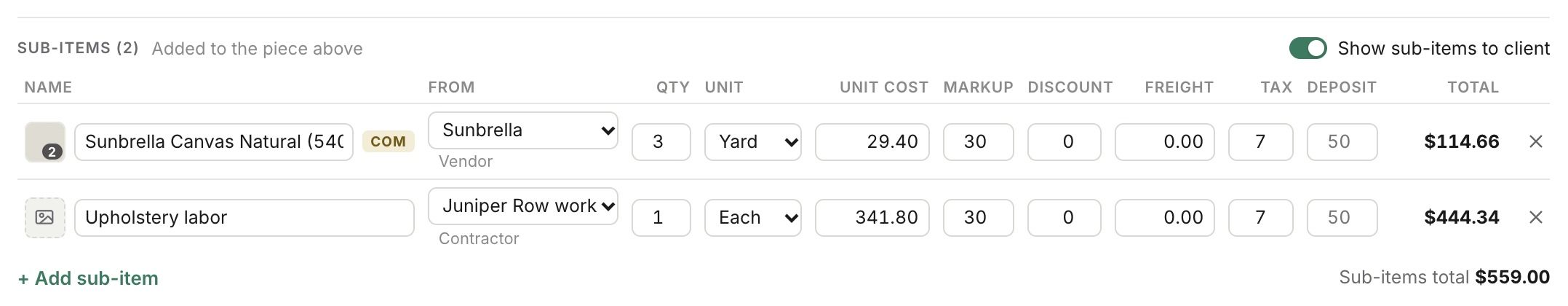Edit the Upholstery labor name field
Viewport: 1568px width, 306px height.
pos(244,217)
